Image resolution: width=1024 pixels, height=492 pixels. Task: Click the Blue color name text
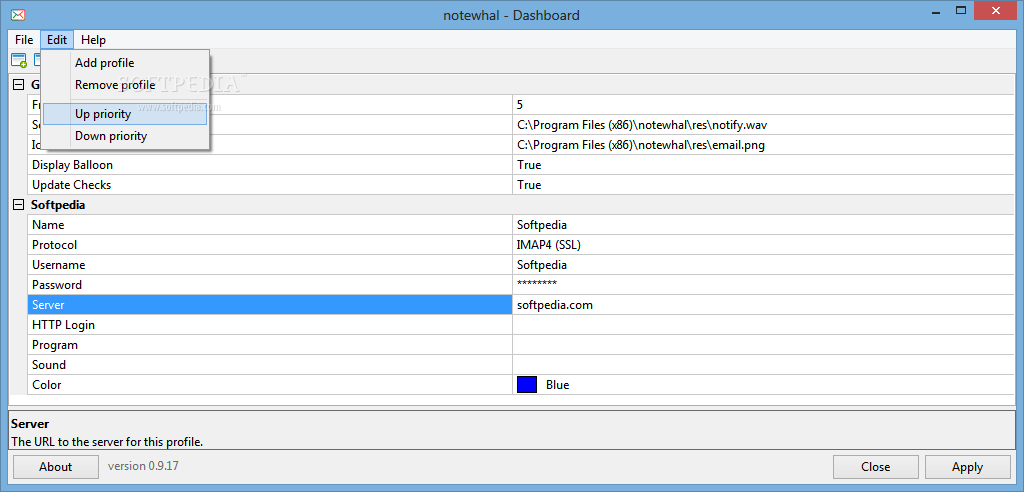click(558, 385)
